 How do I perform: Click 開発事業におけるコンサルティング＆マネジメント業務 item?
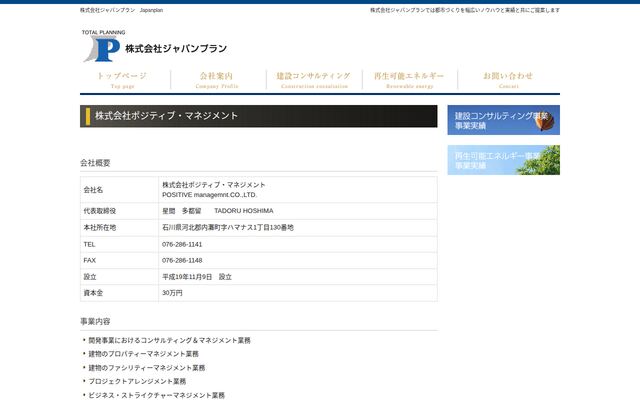tap(169, 340)
